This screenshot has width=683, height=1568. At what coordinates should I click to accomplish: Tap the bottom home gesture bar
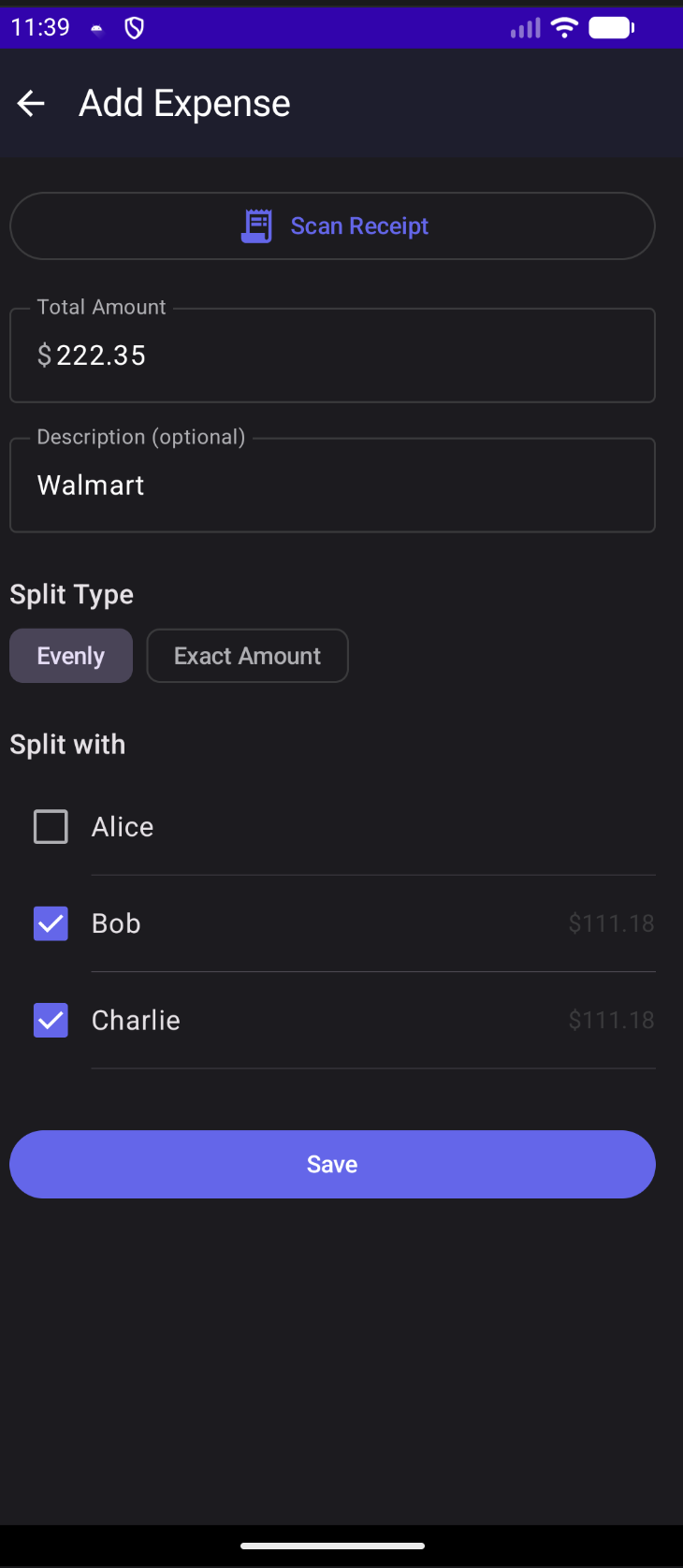(x=333, y=1546)
